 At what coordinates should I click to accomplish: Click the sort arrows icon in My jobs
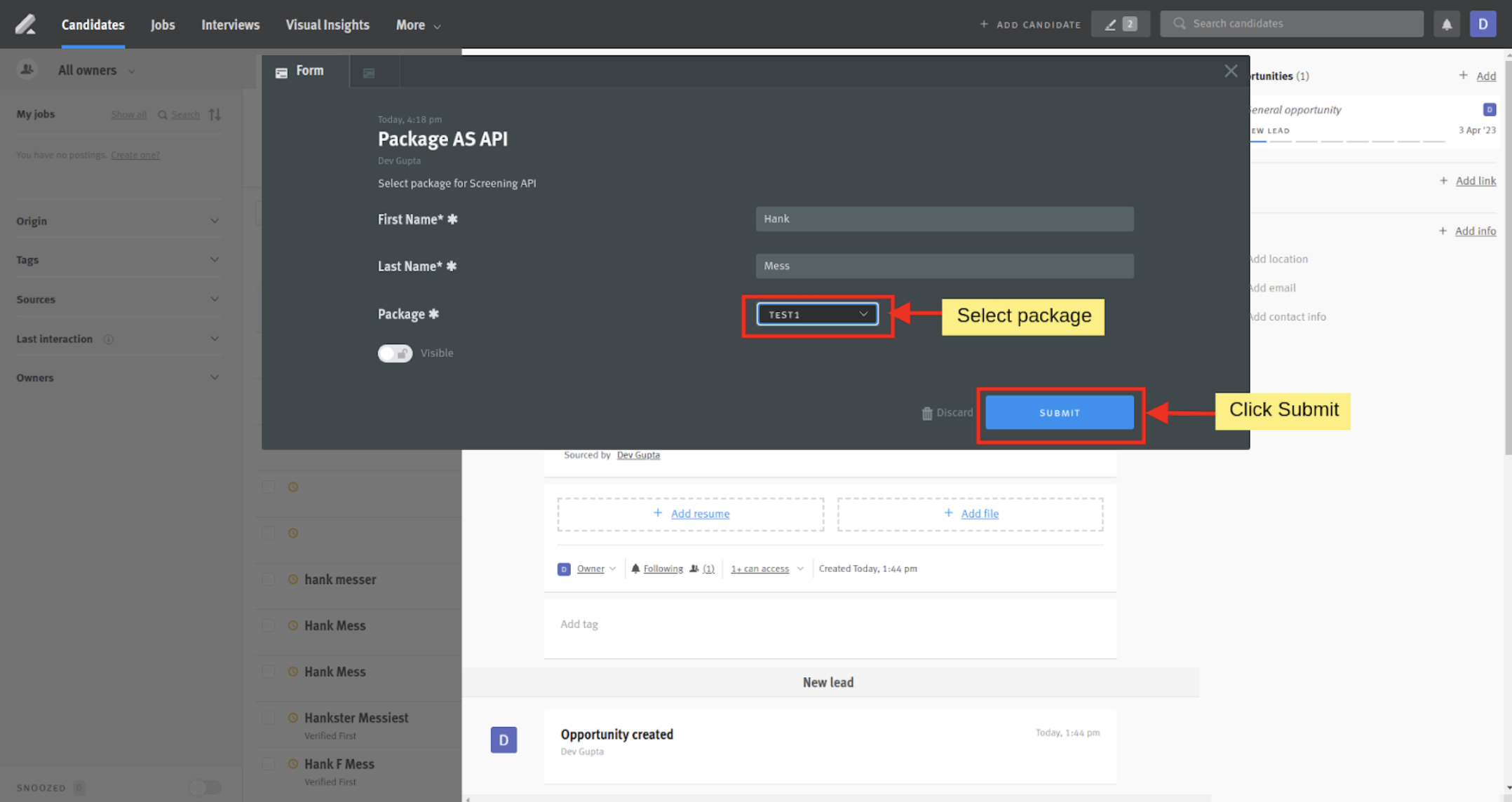pos(215,114)
